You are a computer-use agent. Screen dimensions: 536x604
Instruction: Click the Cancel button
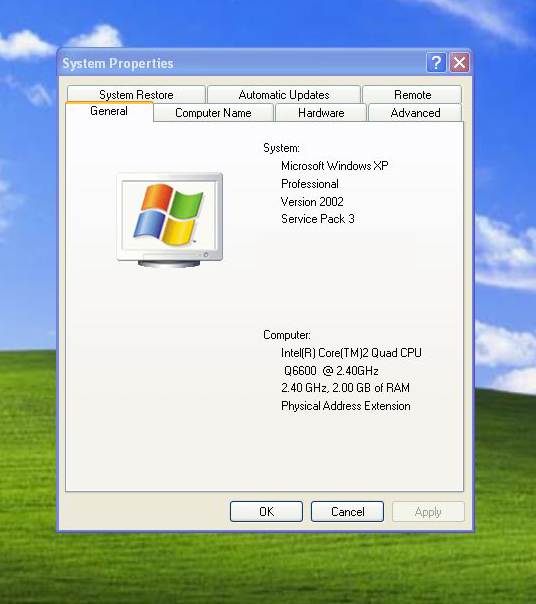click(x=348, y=512)
